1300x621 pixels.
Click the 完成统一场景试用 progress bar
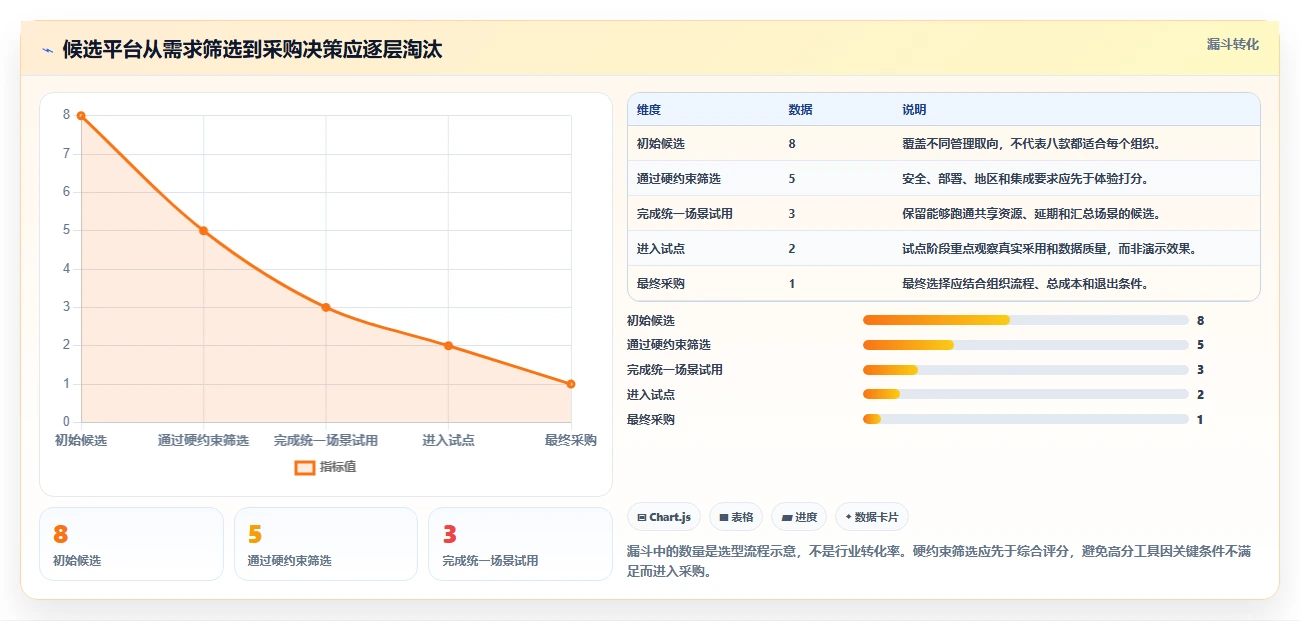click(x=1025, y=370)
